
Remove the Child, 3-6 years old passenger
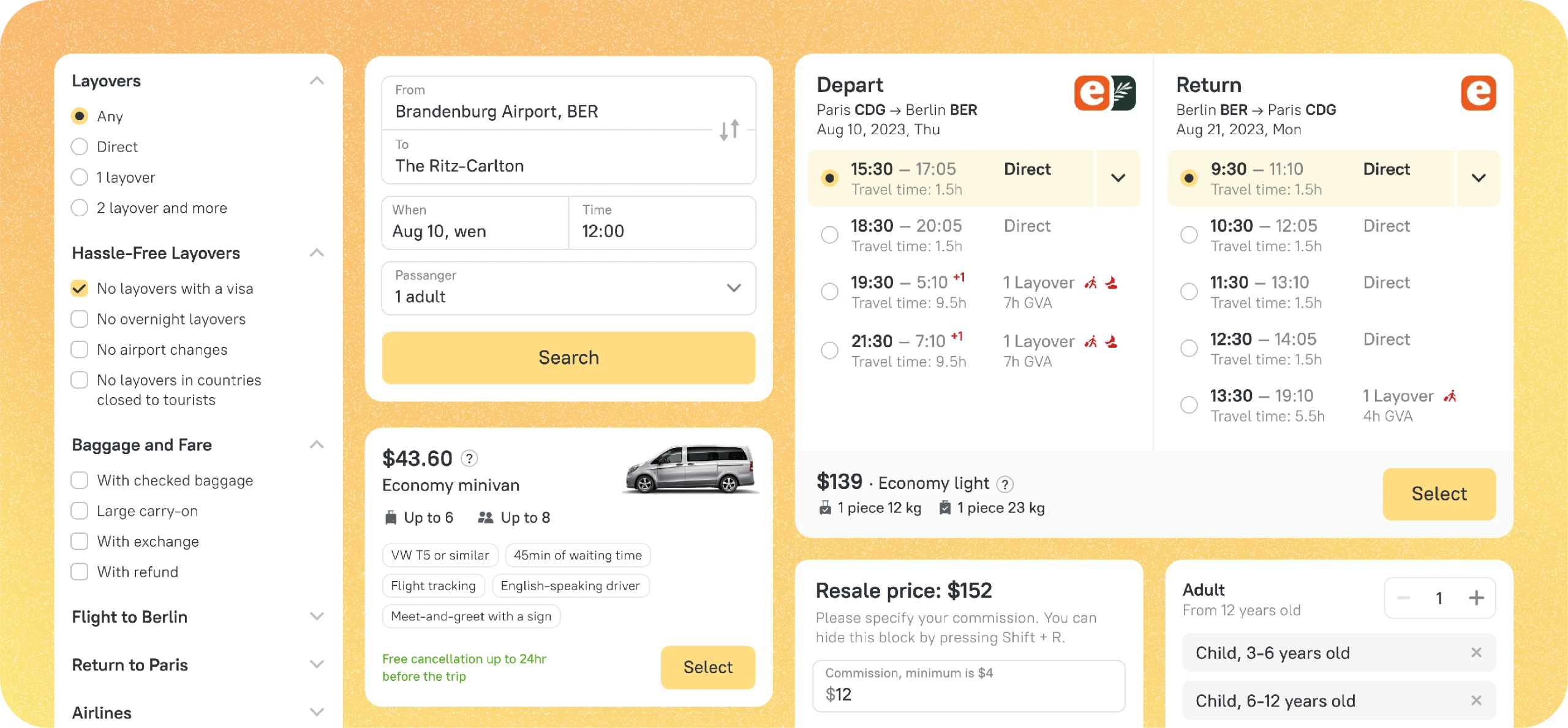coord(1476,653)
